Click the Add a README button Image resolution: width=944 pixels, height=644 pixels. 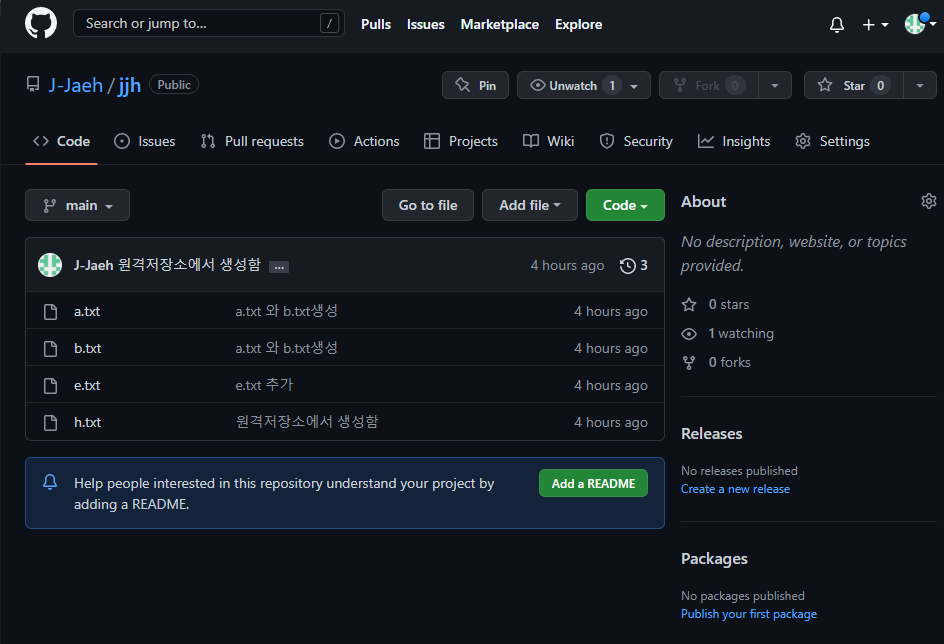click(593, 483)
